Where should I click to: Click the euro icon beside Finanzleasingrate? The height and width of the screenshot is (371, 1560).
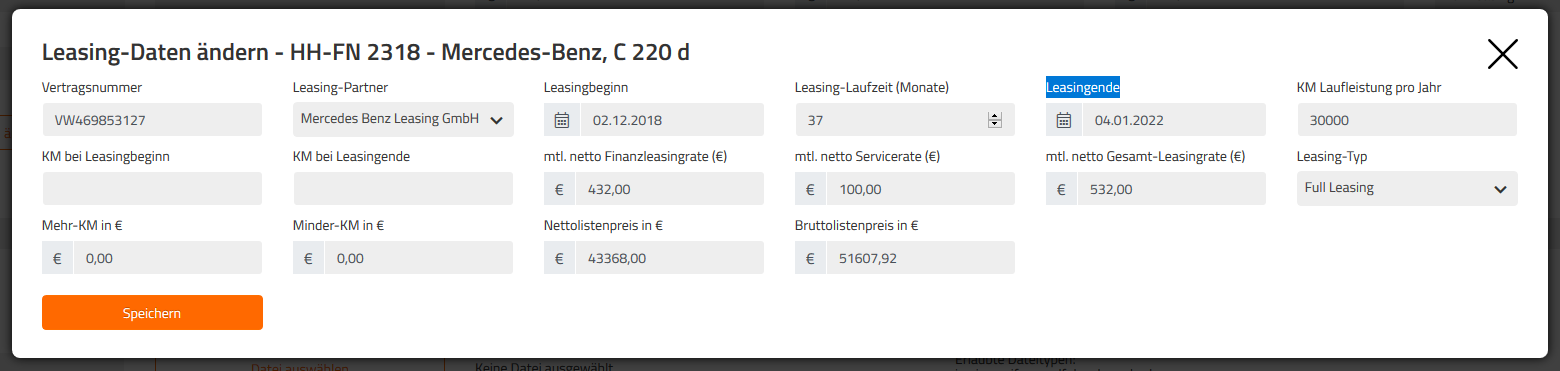point(560,189)
